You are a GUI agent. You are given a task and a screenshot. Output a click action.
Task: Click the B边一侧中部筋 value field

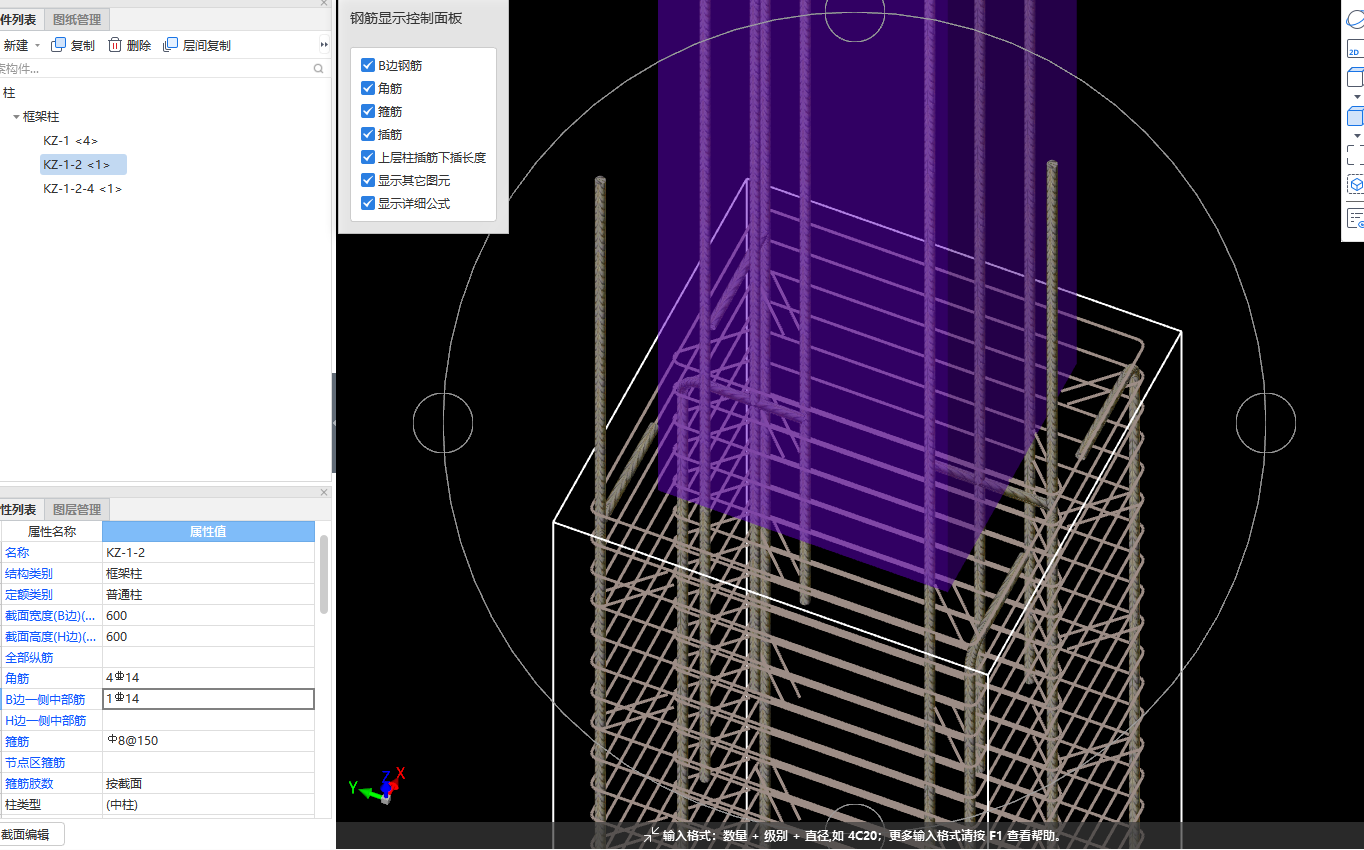coord(209,699)
